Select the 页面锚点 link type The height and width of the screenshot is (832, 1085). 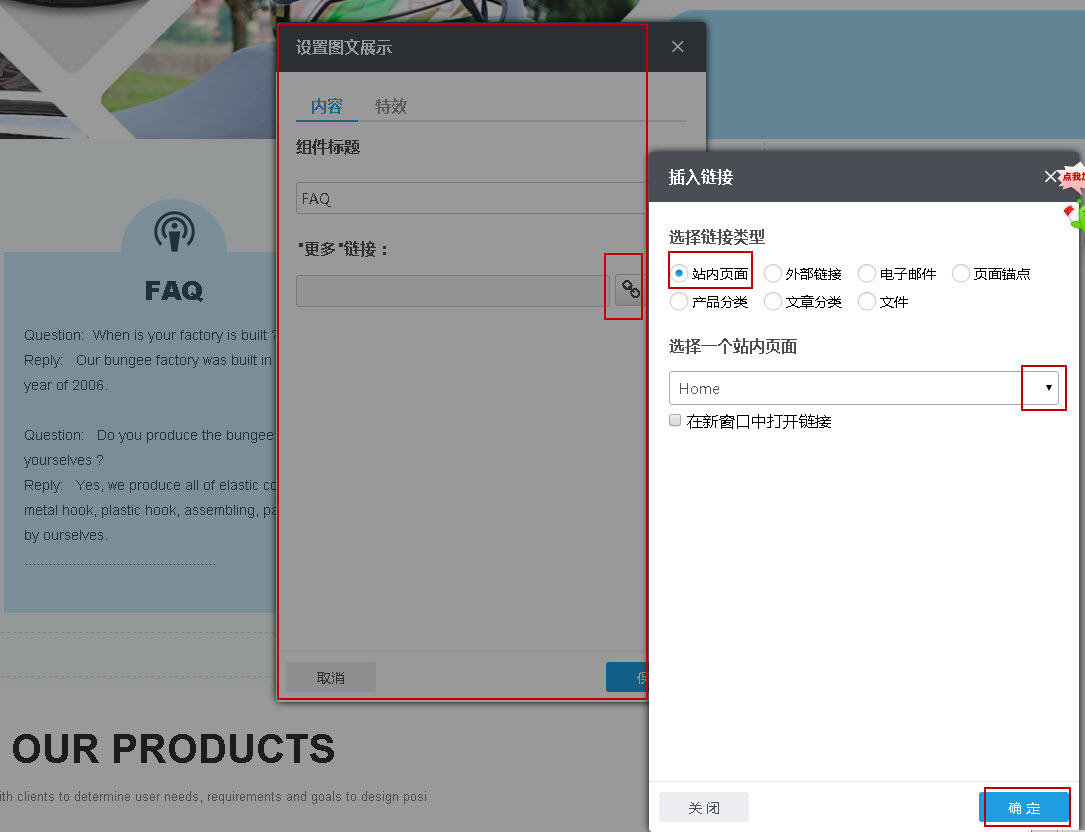coord(960,272)
